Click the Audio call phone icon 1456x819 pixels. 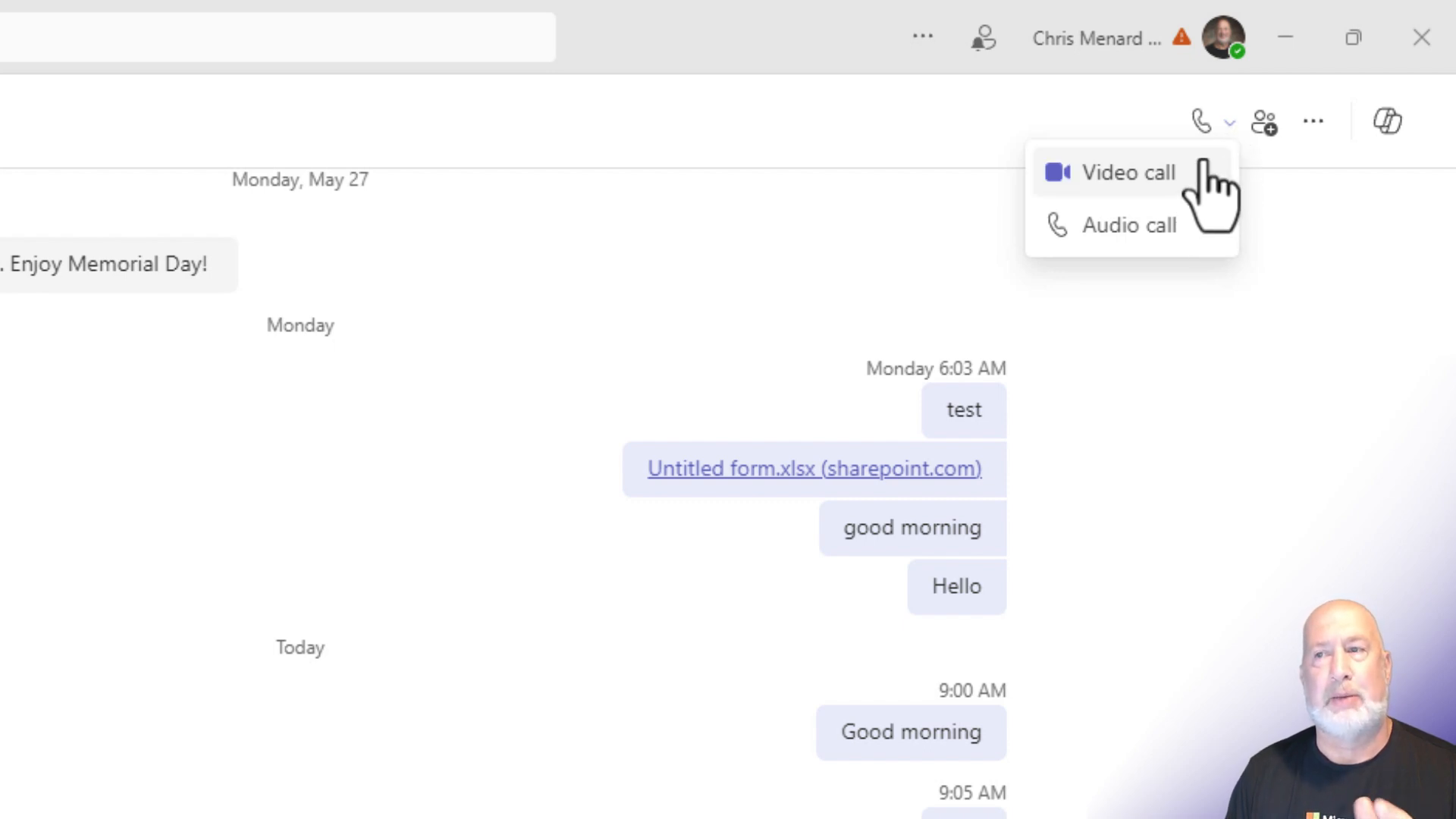click(x=1057, y=224)
